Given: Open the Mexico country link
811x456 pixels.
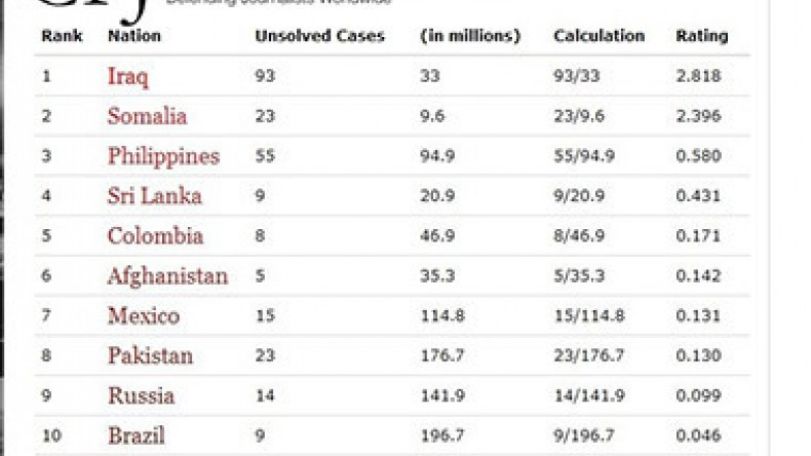Looking at the screenshot, I should (143, 316).
